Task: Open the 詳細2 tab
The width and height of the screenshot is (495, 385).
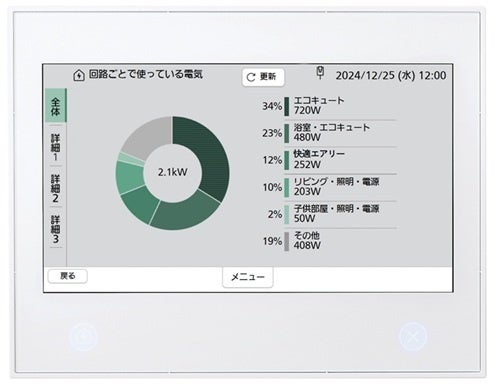Action: pos(56,188)
